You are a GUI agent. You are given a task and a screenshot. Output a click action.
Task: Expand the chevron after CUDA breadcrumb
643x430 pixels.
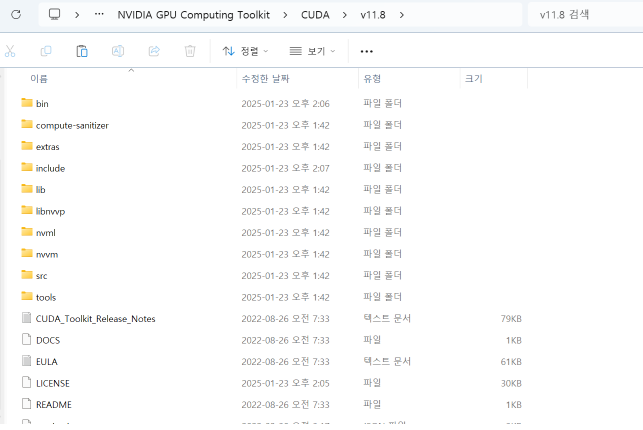344,15
